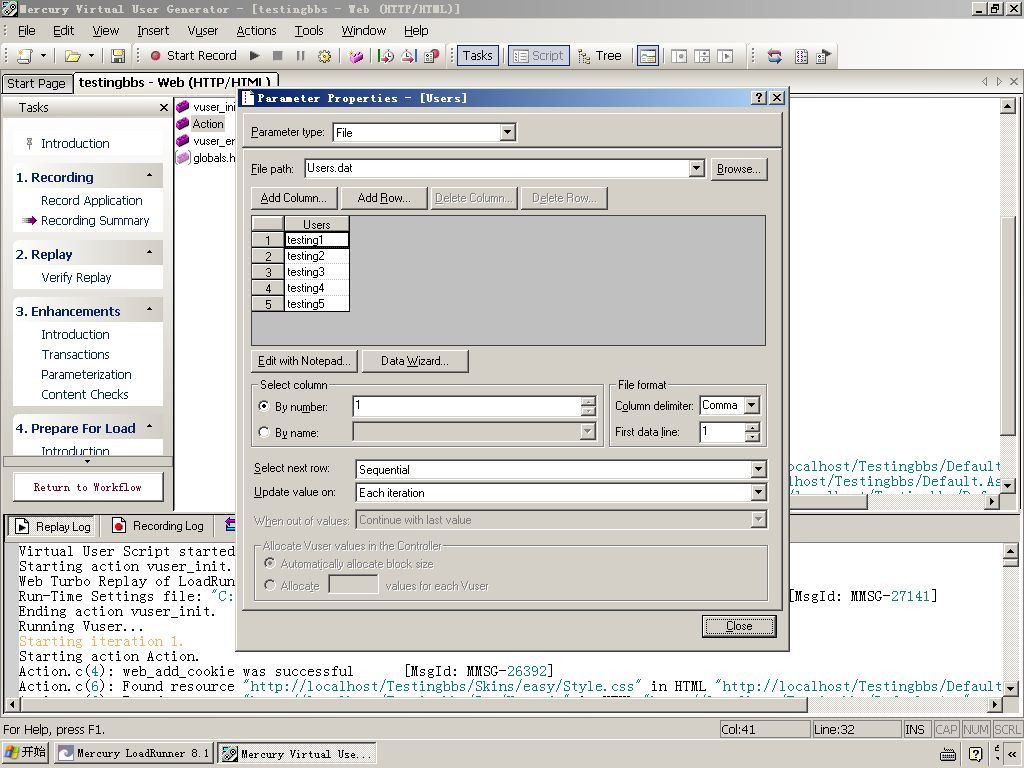Image resolution: width=1024 pixels, height=768 pixels.
Task: Click Edit with Notepad... button
Action: pyautogui.click(x=304, y=361)
